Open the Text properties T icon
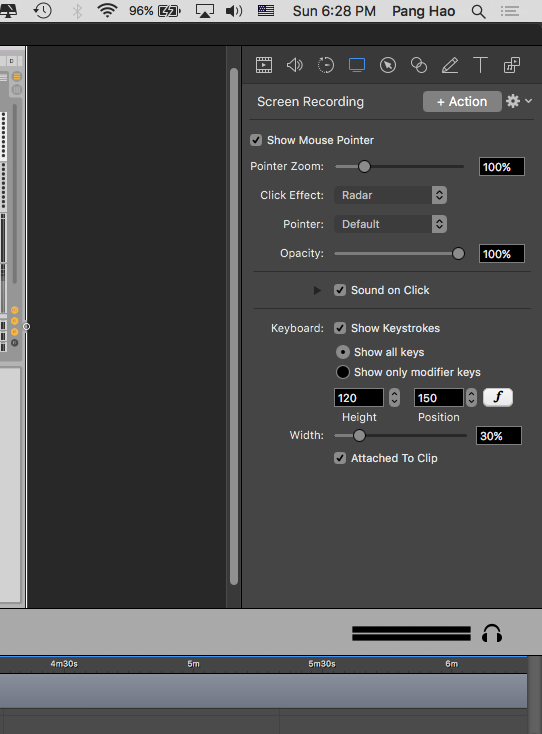This screenshot has height=734, width=542. coord(480,65)
